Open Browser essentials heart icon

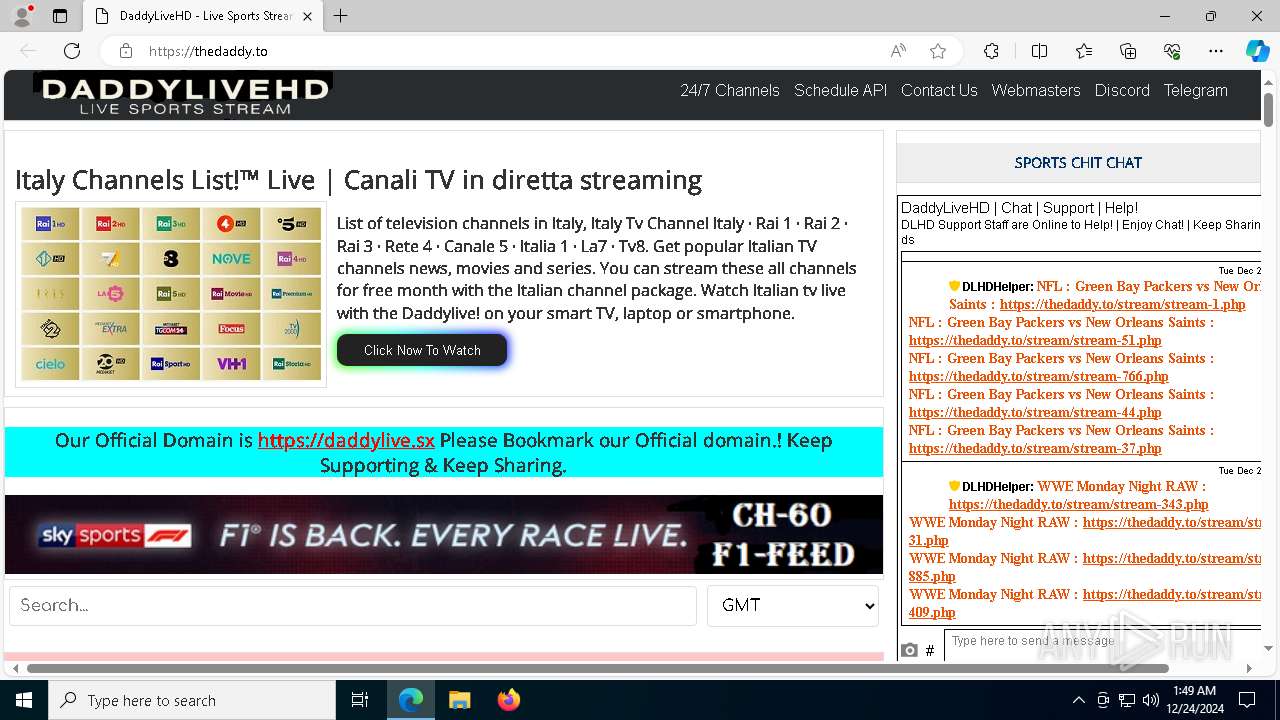pyautogui.click(x=1172, y=51)
